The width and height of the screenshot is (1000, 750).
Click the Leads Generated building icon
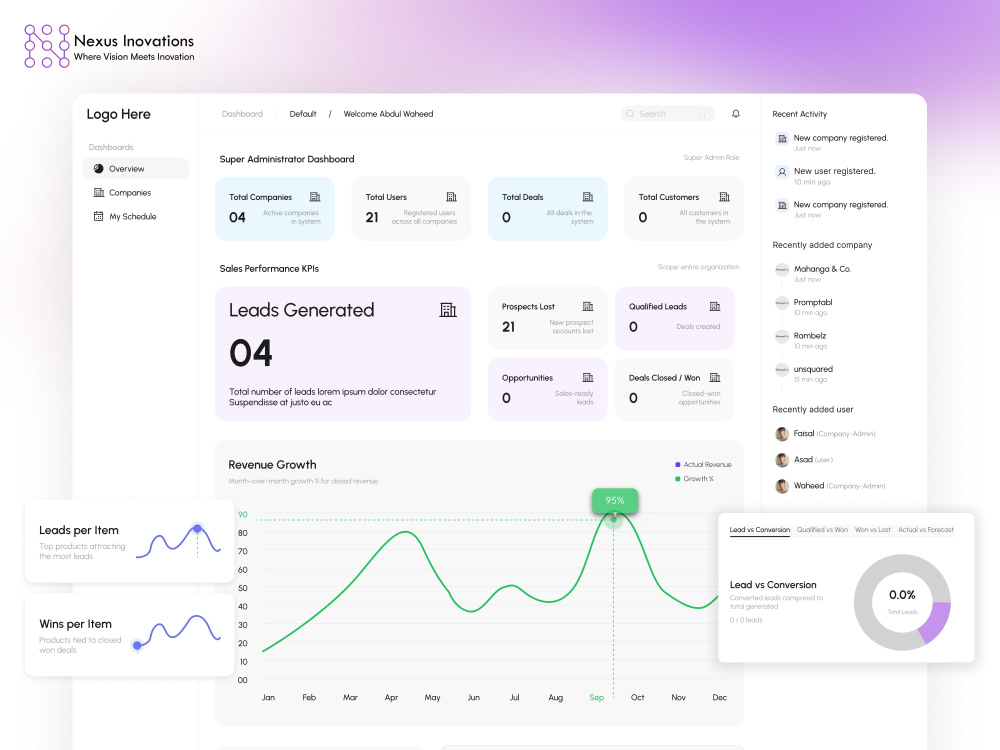(448, 310)
